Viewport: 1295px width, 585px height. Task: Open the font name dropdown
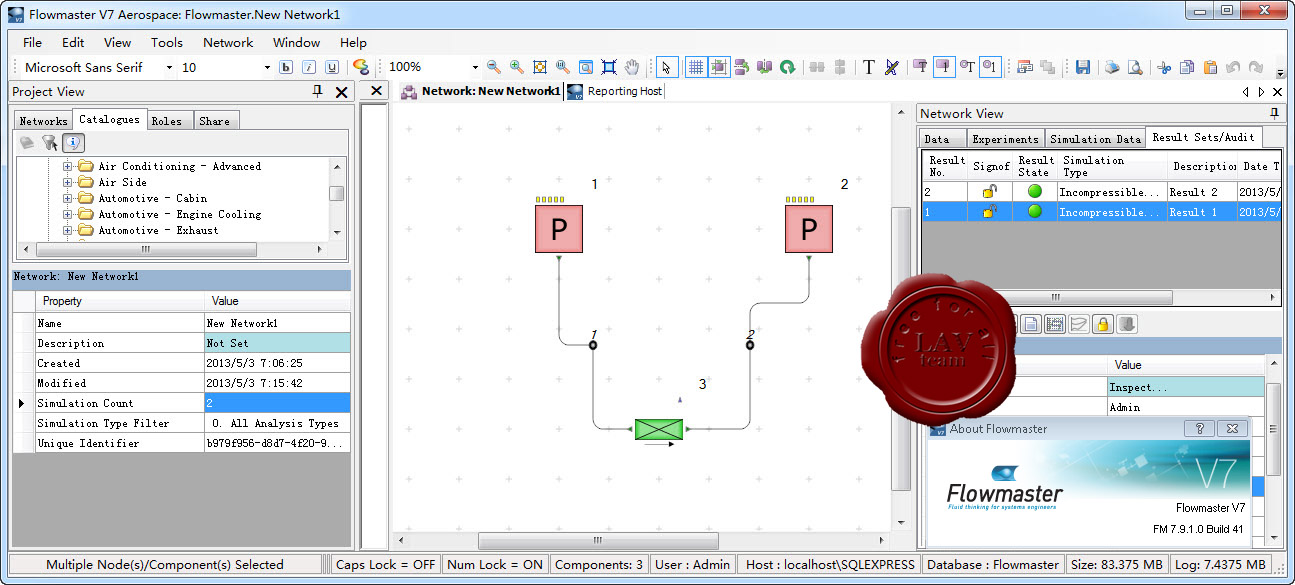168,67
